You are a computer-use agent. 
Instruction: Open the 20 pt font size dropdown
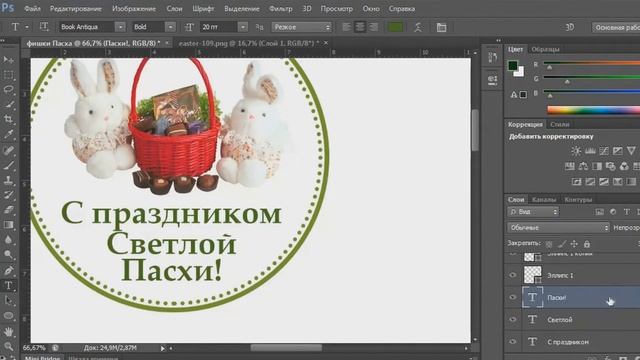tap(243, 27)
